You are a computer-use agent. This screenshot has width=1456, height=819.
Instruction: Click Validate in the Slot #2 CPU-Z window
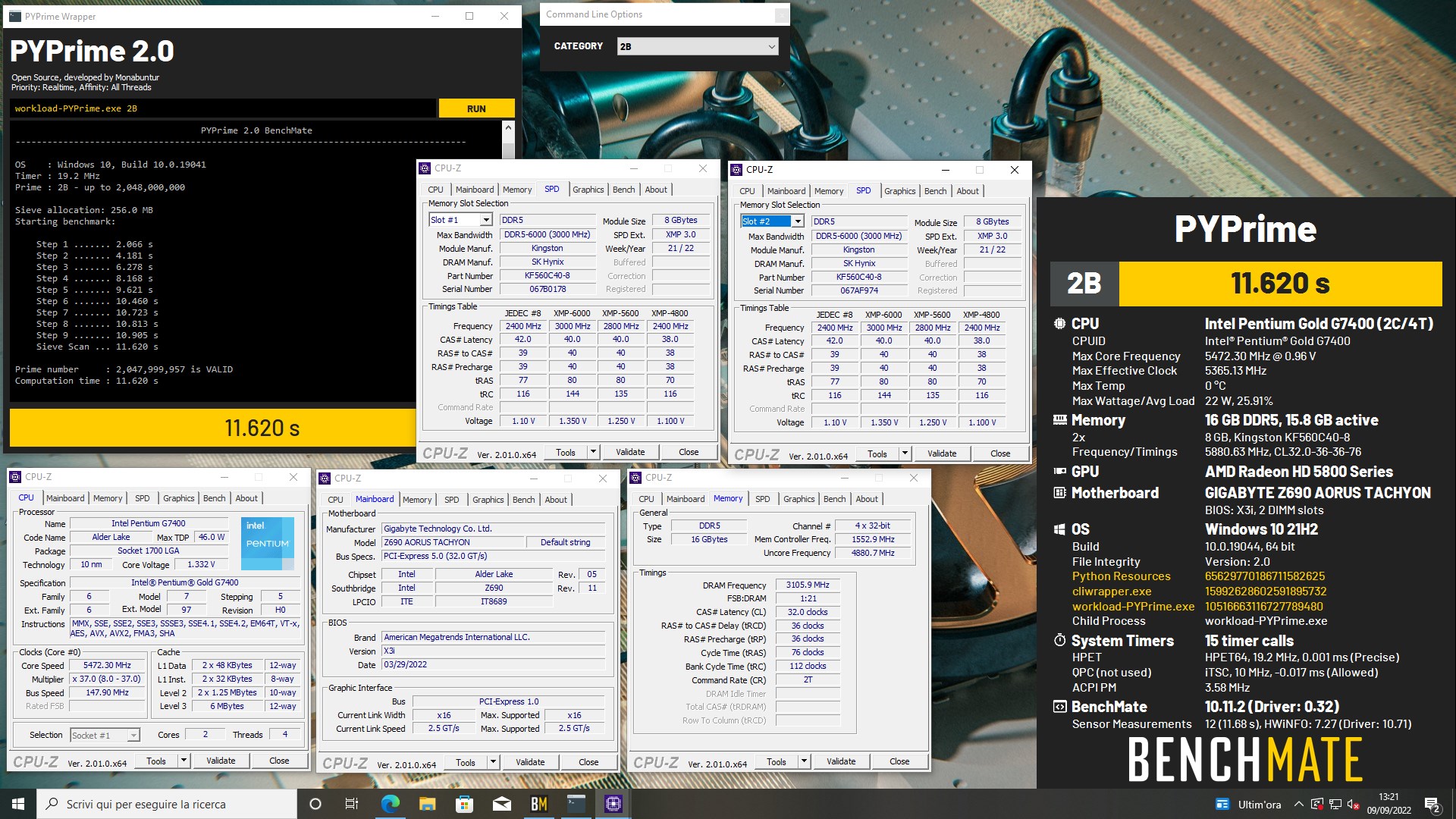click(942, 453)
